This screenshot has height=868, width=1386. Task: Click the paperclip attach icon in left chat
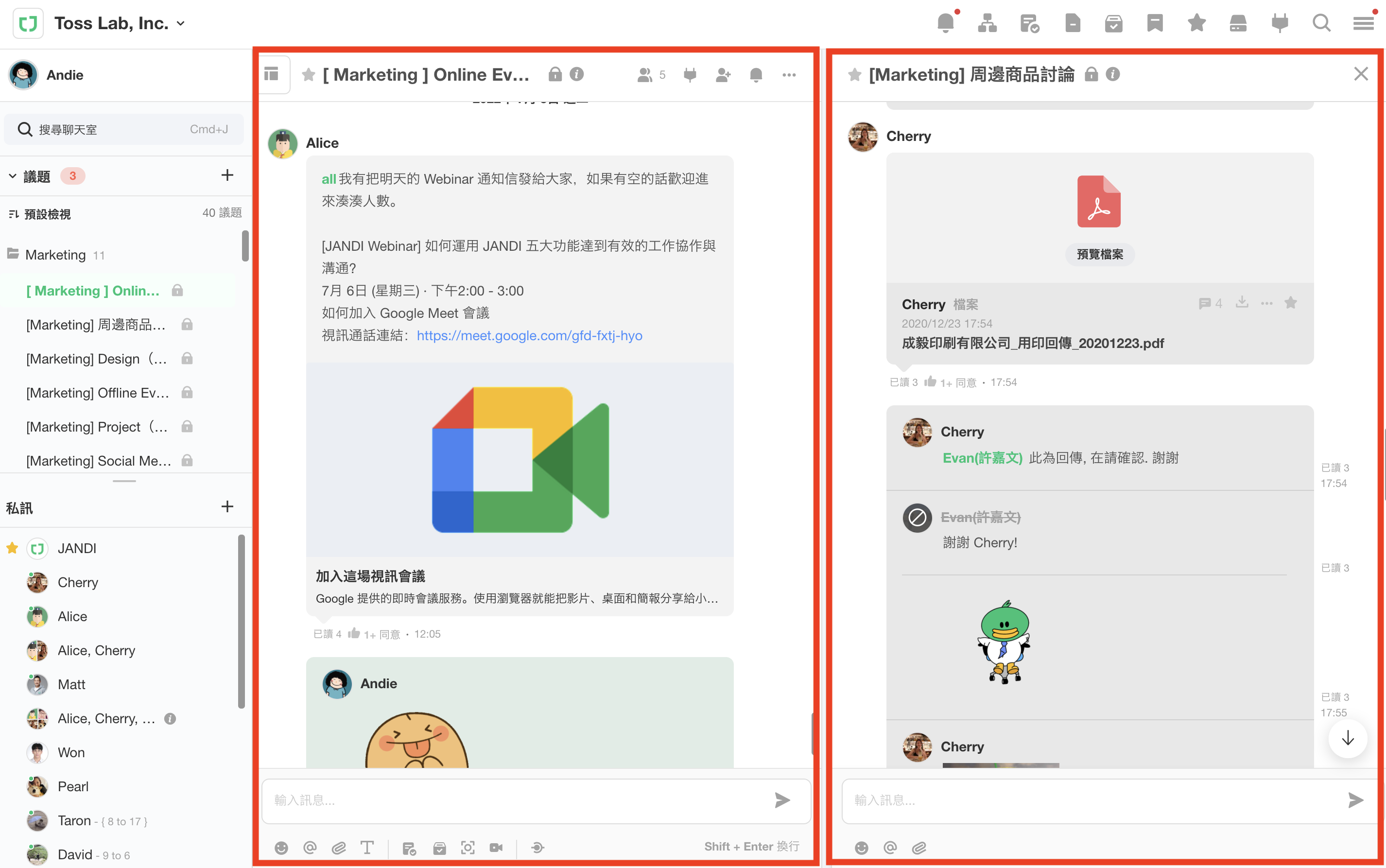click(x=339, y=847)
